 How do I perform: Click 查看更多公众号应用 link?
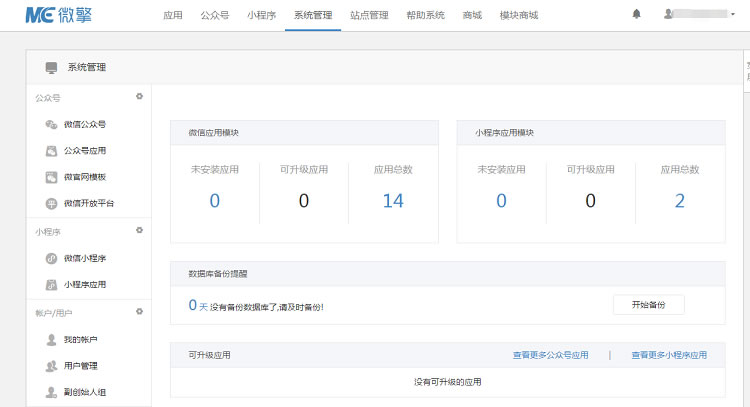point(551,355)
